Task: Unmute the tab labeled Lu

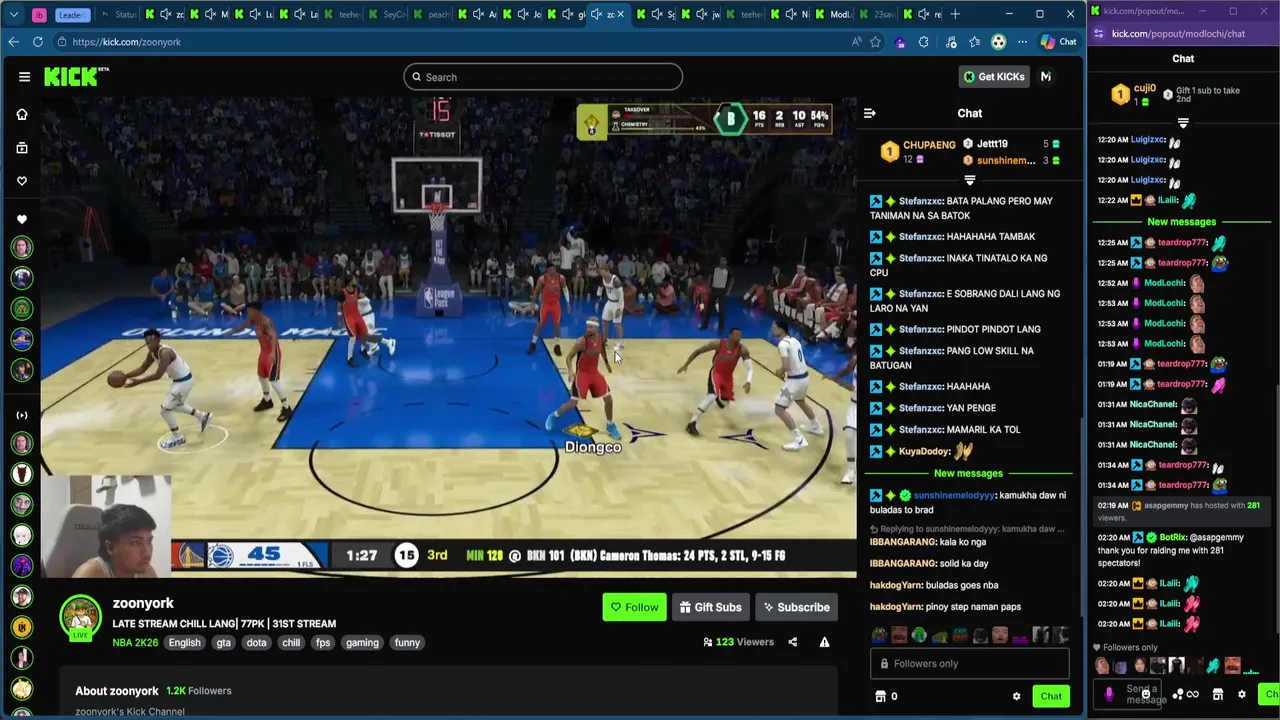Action: [x=255, y=14]
